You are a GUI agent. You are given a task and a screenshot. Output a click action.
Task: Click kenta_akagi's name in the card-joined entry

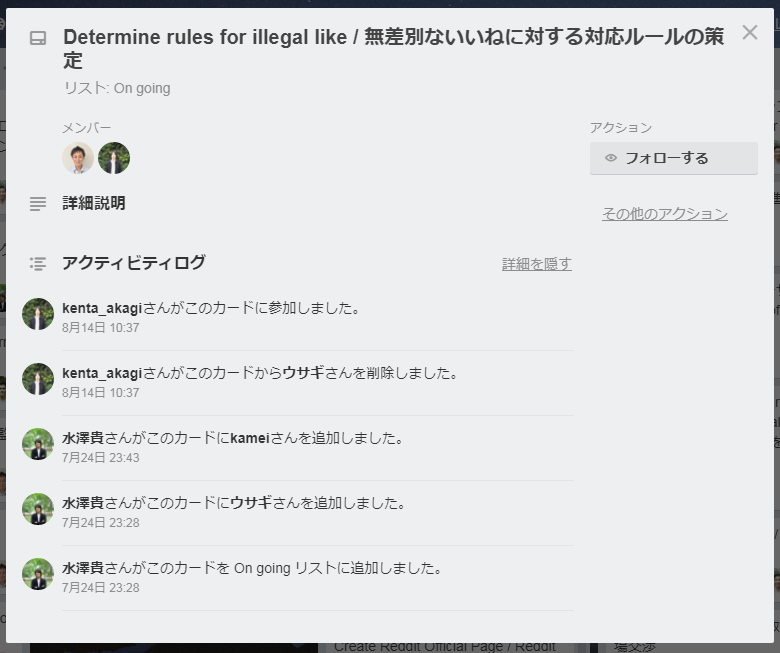pyautogui.click(x=102, y=308)
